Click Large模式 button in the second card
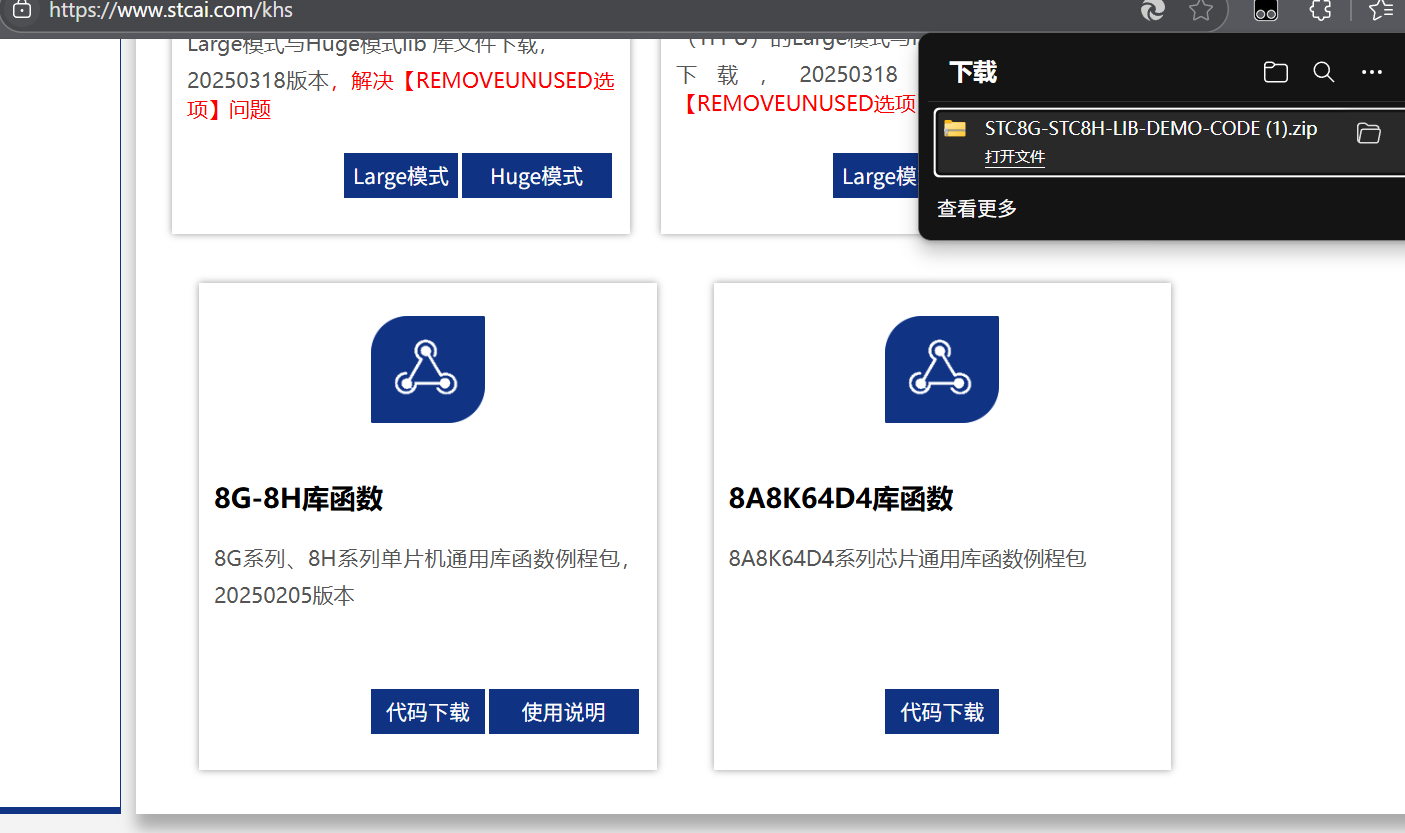This screenshot has width=1405, height=833. 876,176
